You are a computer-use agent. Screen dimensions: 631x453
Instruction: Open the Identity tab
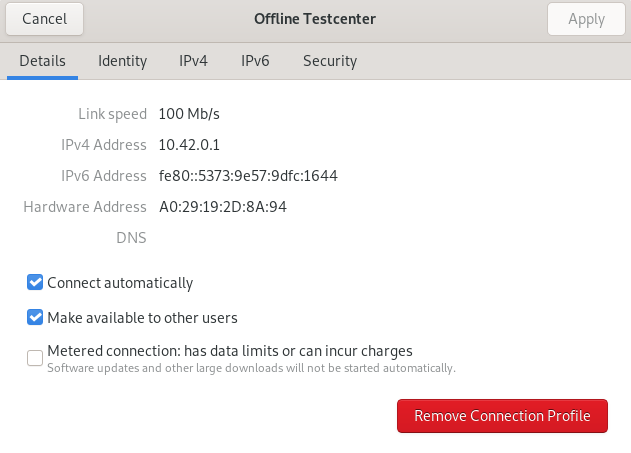point(122,61)
